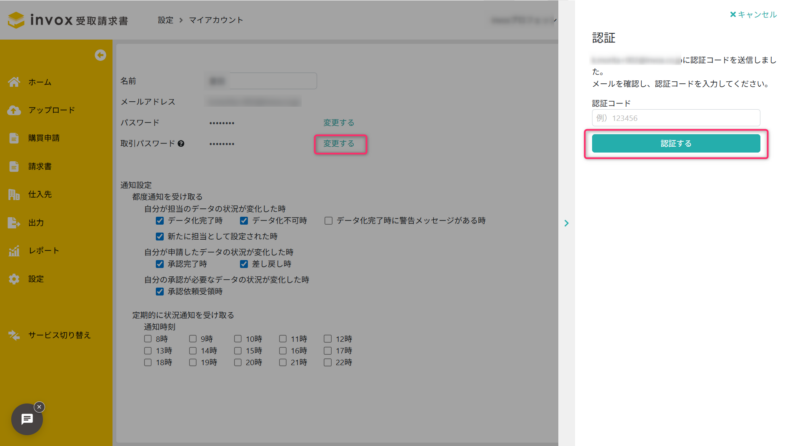Click the 仕入先 building icon
Screen dimensions: 800x446
(x=14, y=194)
